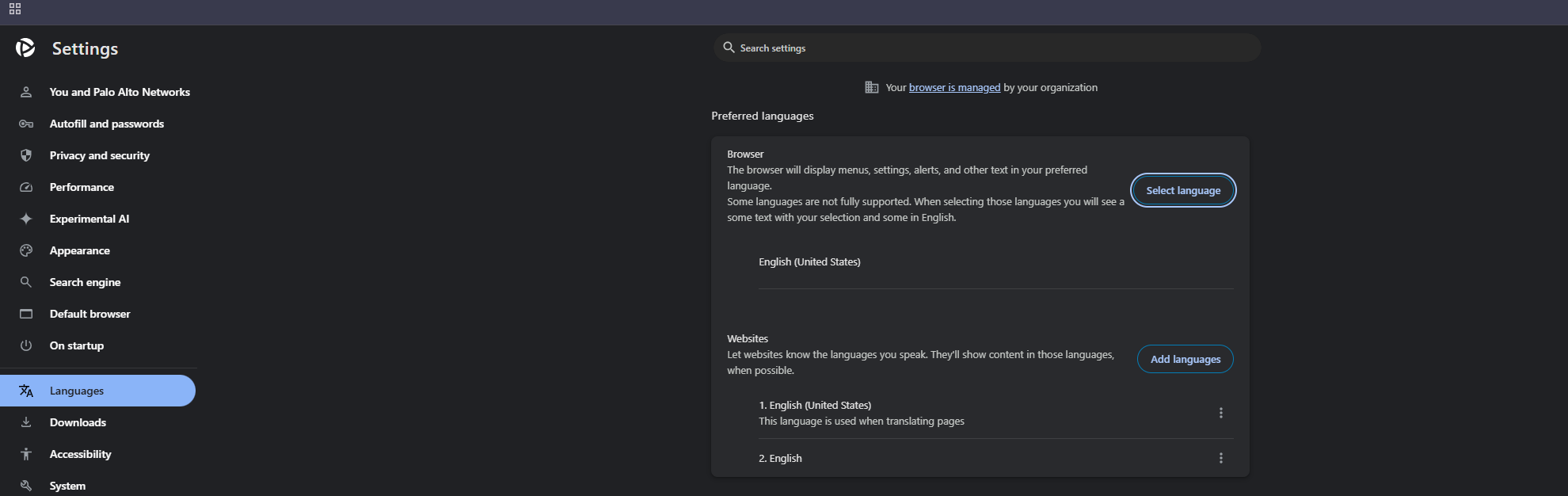Click the Appearance palette icon

[26, 250]
